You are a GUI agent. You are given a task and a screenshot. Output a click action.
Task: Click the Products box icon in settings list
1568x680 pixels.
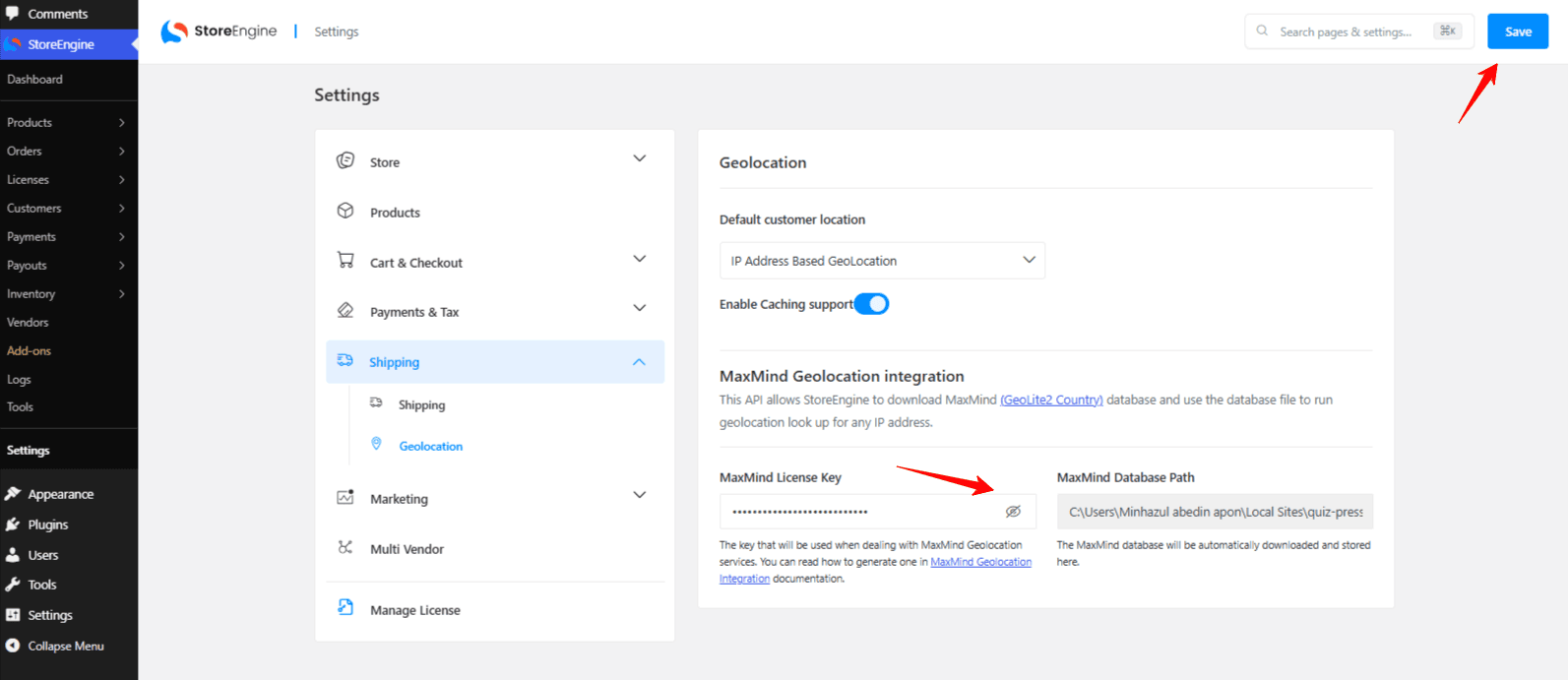point(345,211)
